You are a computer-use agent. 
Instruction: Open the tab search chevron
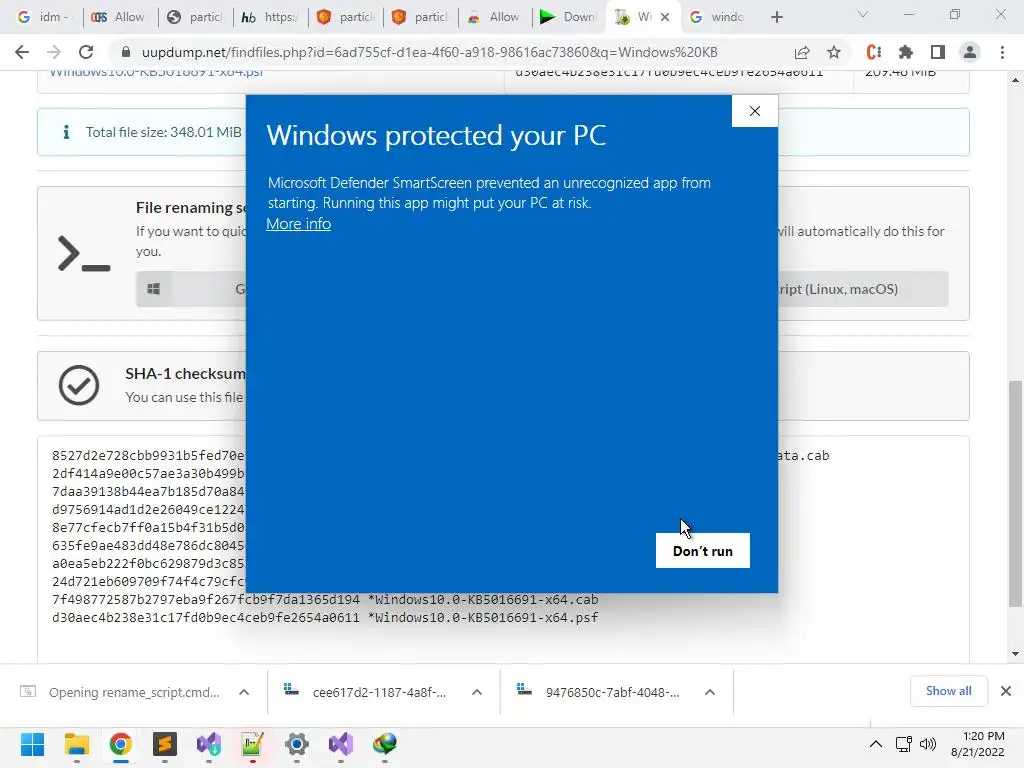863,14
